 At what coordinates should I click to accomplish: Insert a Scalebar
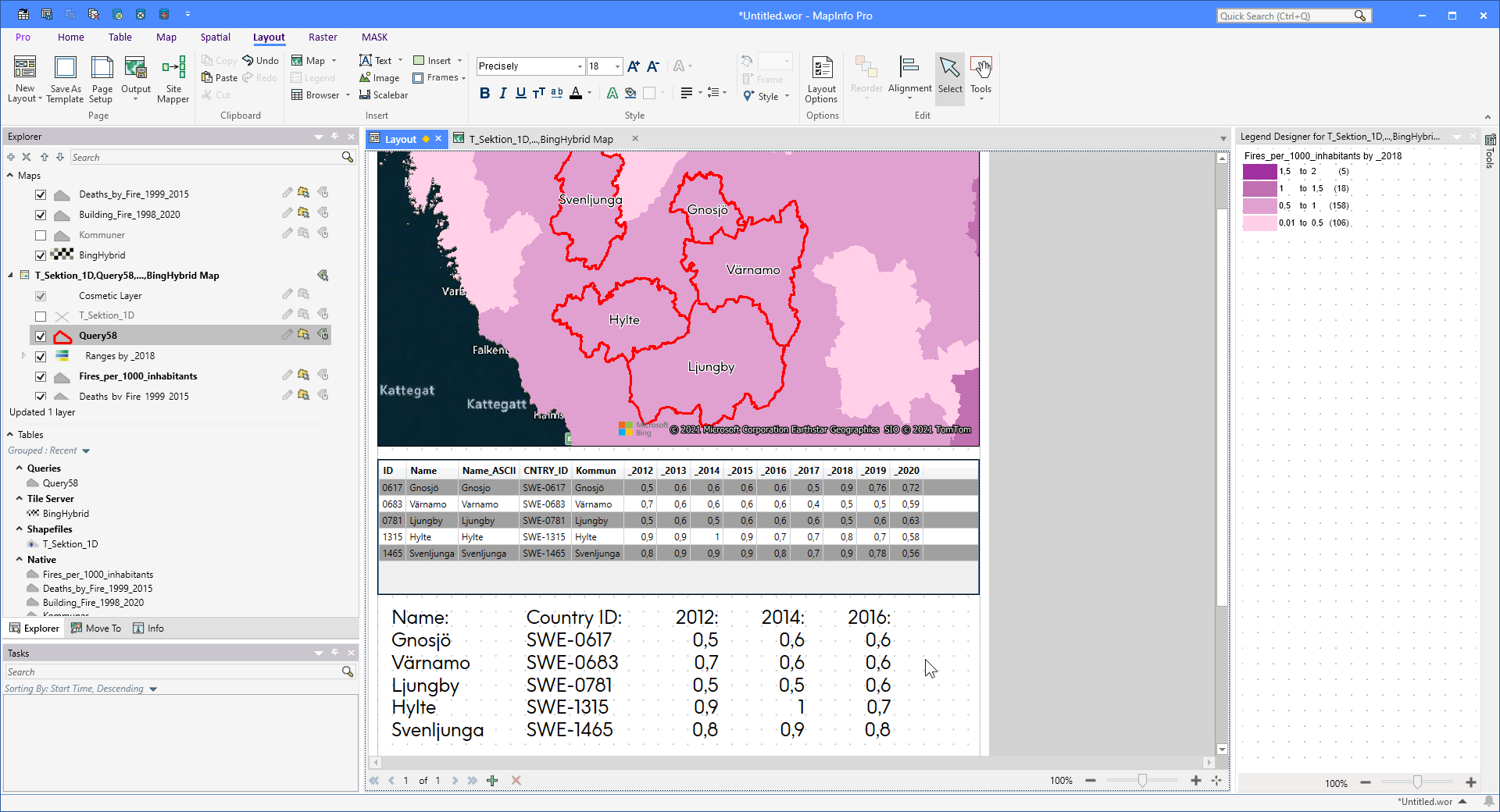(384, 95)
